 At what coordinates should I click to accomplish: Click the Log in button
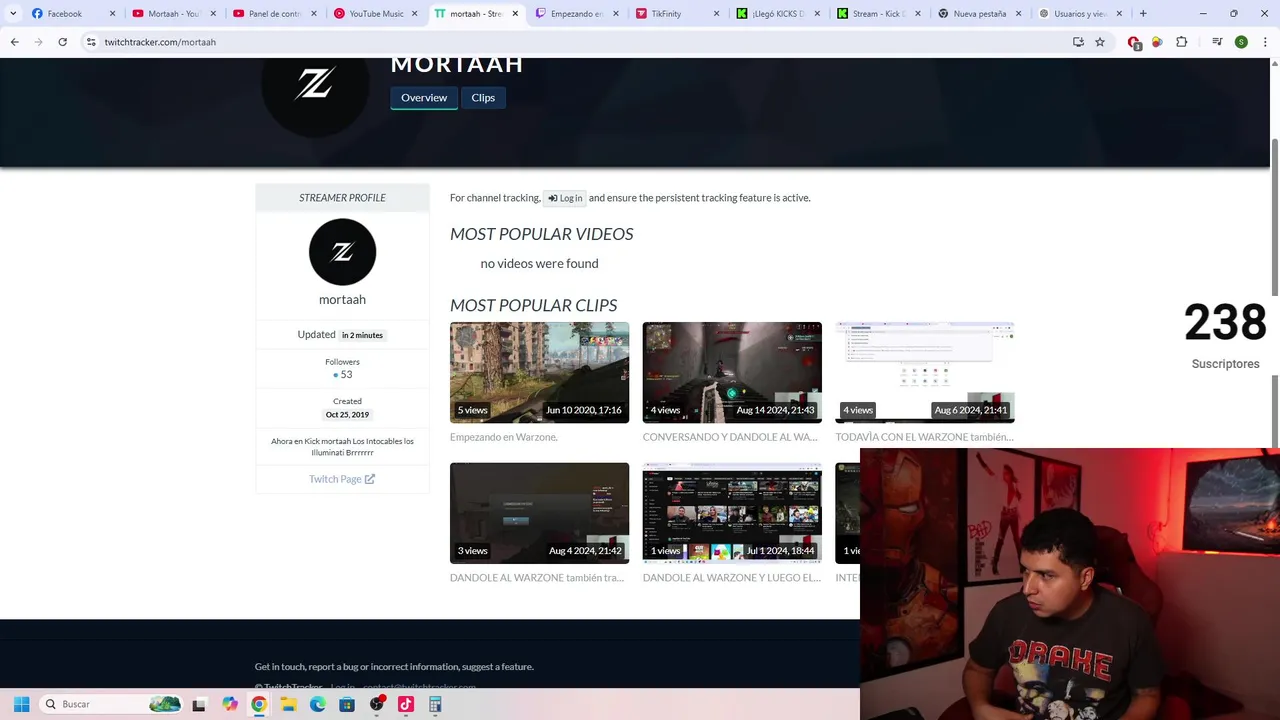pos(565,198)
